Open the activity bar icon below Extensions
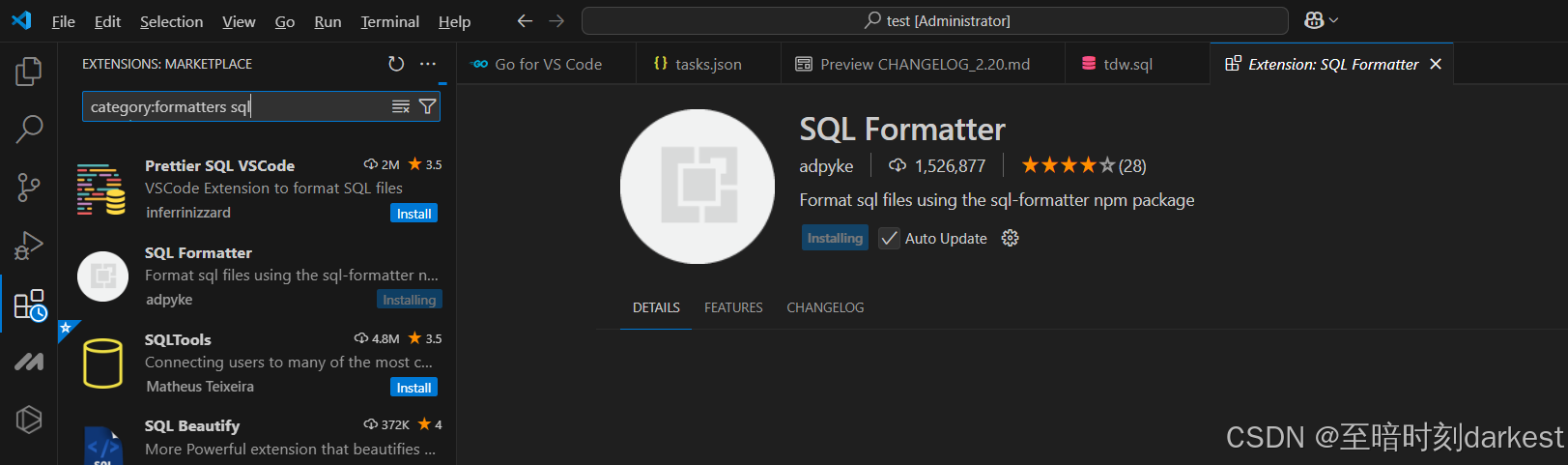Image resolution: width=1568 pixels, height=465 pixels. 29,362
